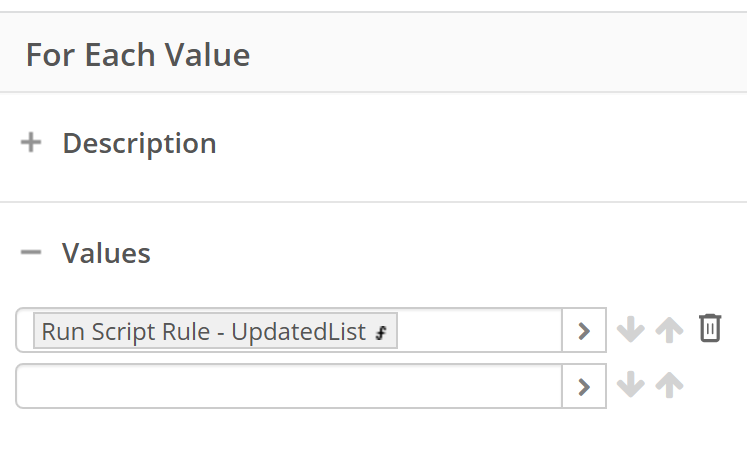Click blank space after the UpdatedList token

(479, 330)
